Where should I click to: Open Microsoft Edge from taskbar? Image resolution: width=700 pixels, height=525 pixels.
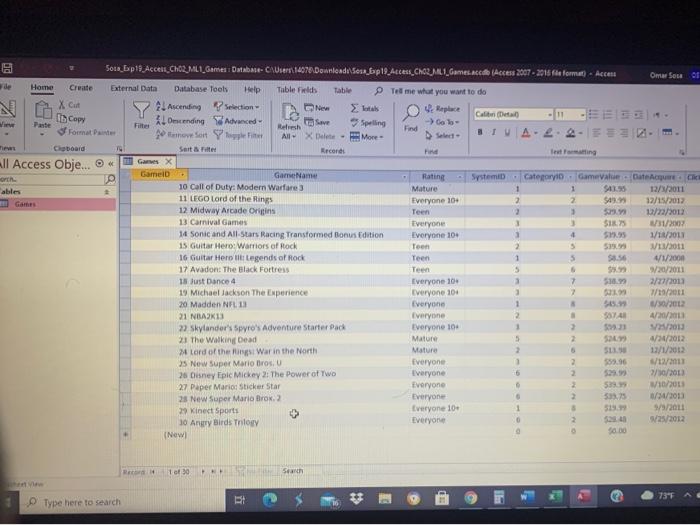tap(270, 500)
